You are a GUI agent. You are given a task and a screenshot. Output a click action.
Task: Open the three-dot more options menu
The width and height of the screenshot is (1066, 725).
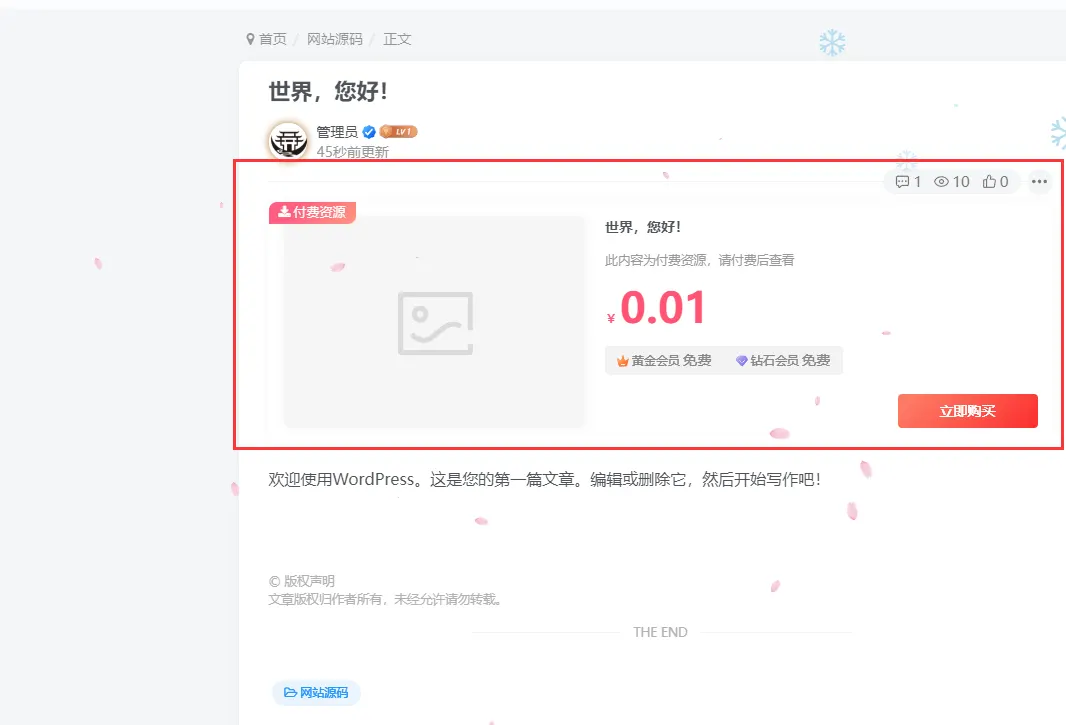point(1039,182)
